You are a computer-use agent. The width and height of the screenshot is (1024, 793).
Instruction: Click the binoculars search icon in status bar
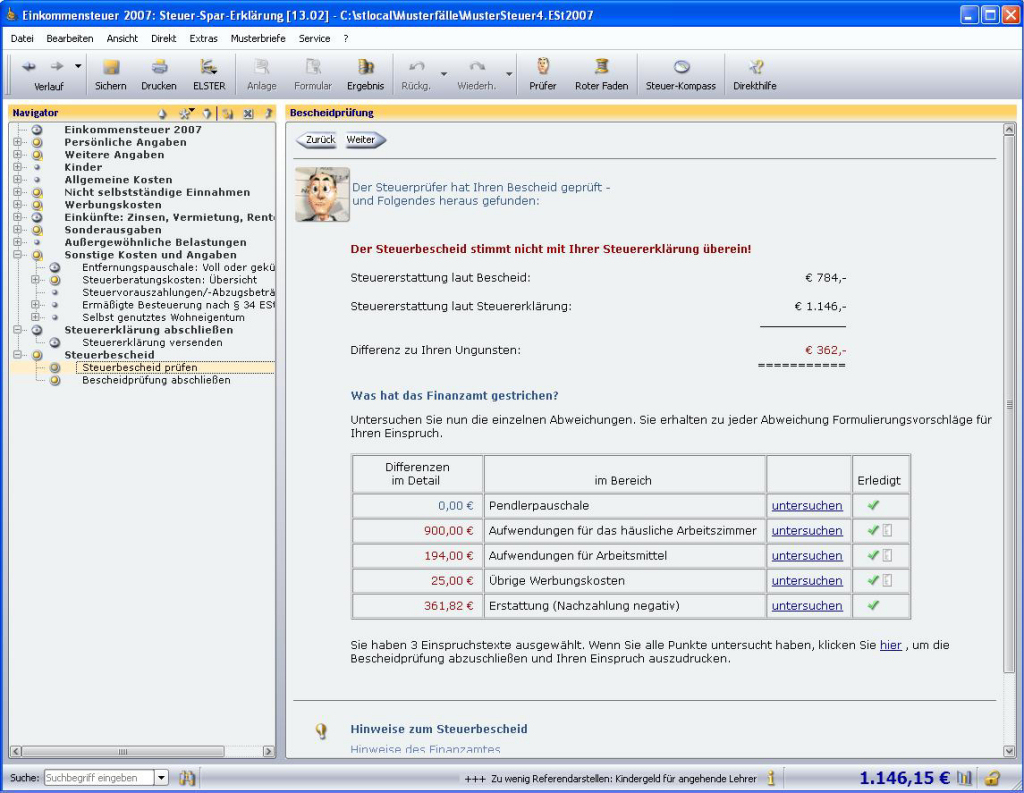pyautogui.click(x=187, y=777)
